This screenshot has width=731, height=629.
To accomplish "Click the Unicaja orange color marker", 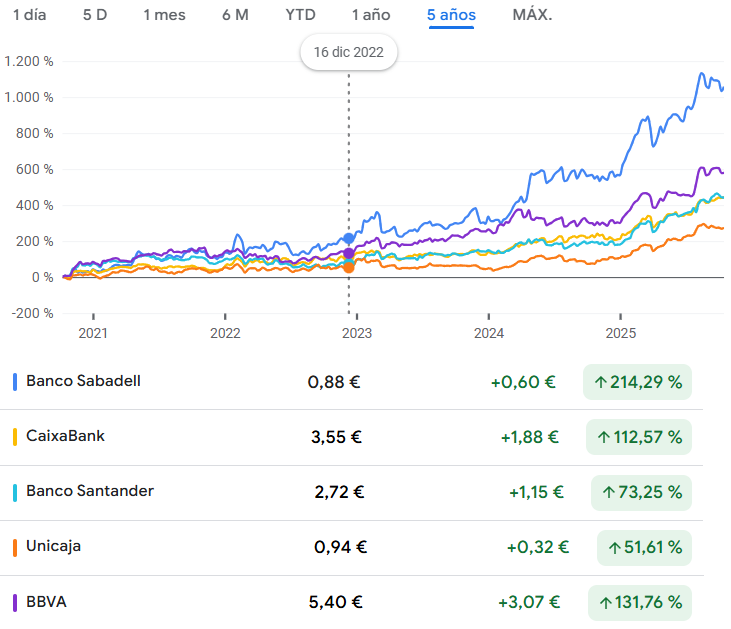I will pyautogui.click(x=15, y=547).
